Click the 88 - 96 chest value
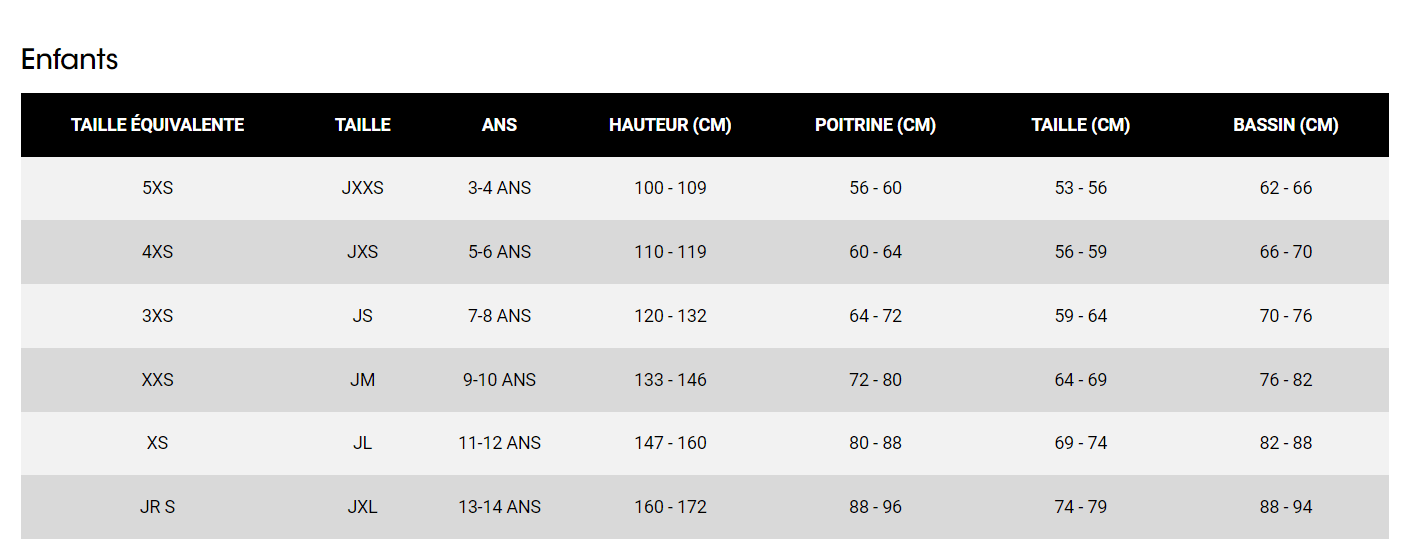1412x555 pixels. pos(875,507)
